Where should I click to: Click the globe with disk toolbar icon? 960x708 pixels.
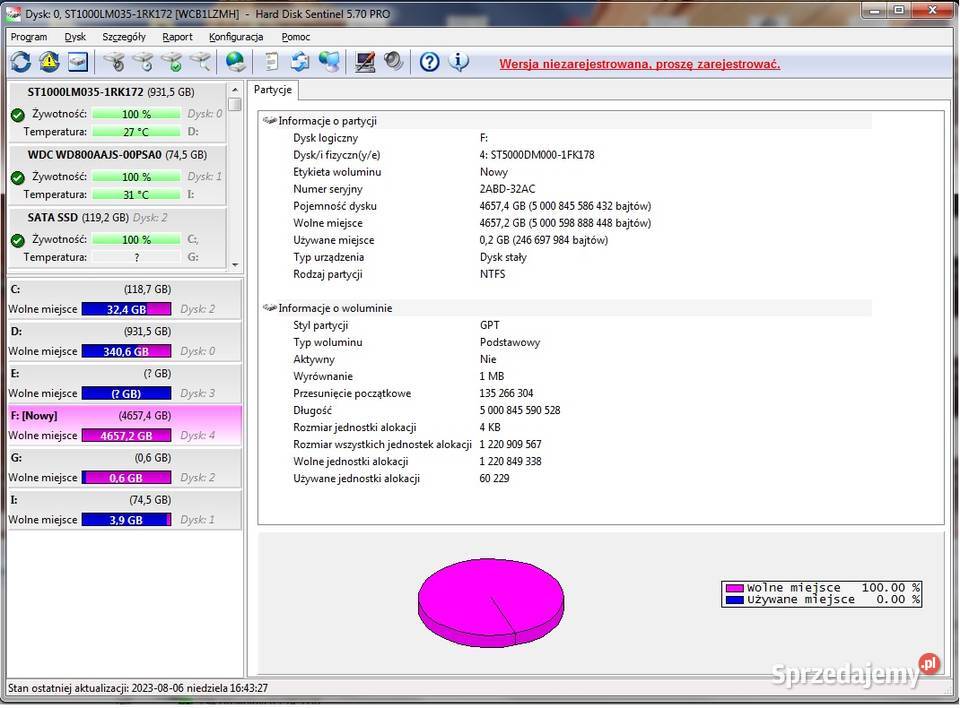[x=236, y=62]
